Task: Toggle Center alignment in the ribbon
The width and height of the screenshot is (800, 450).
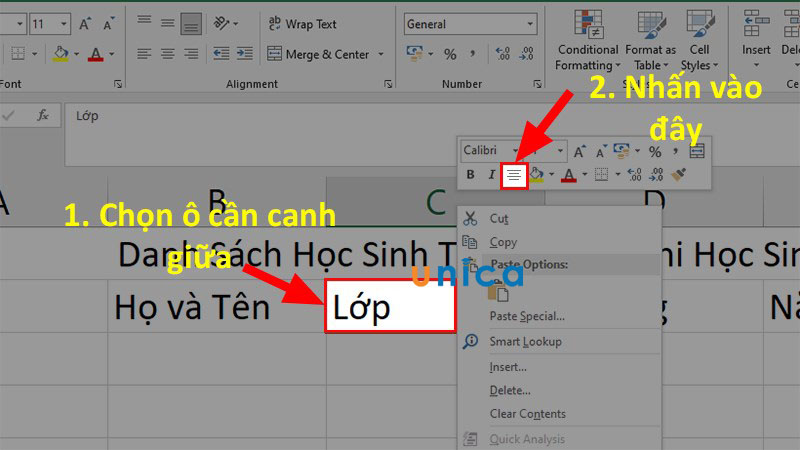Action: point(168,54)
